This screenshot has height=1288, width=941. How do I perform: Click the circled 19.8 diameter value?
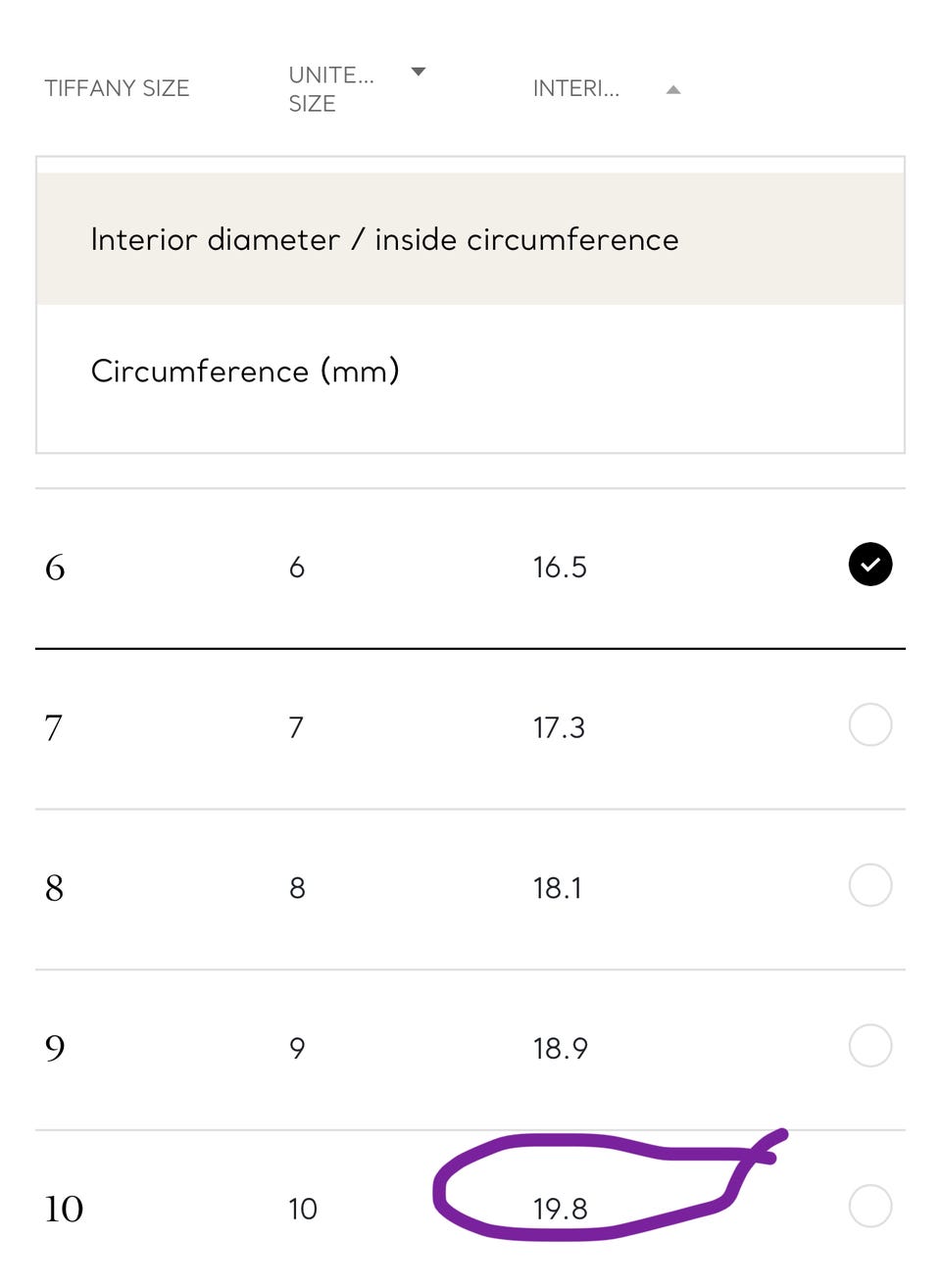click(560, 1210)
